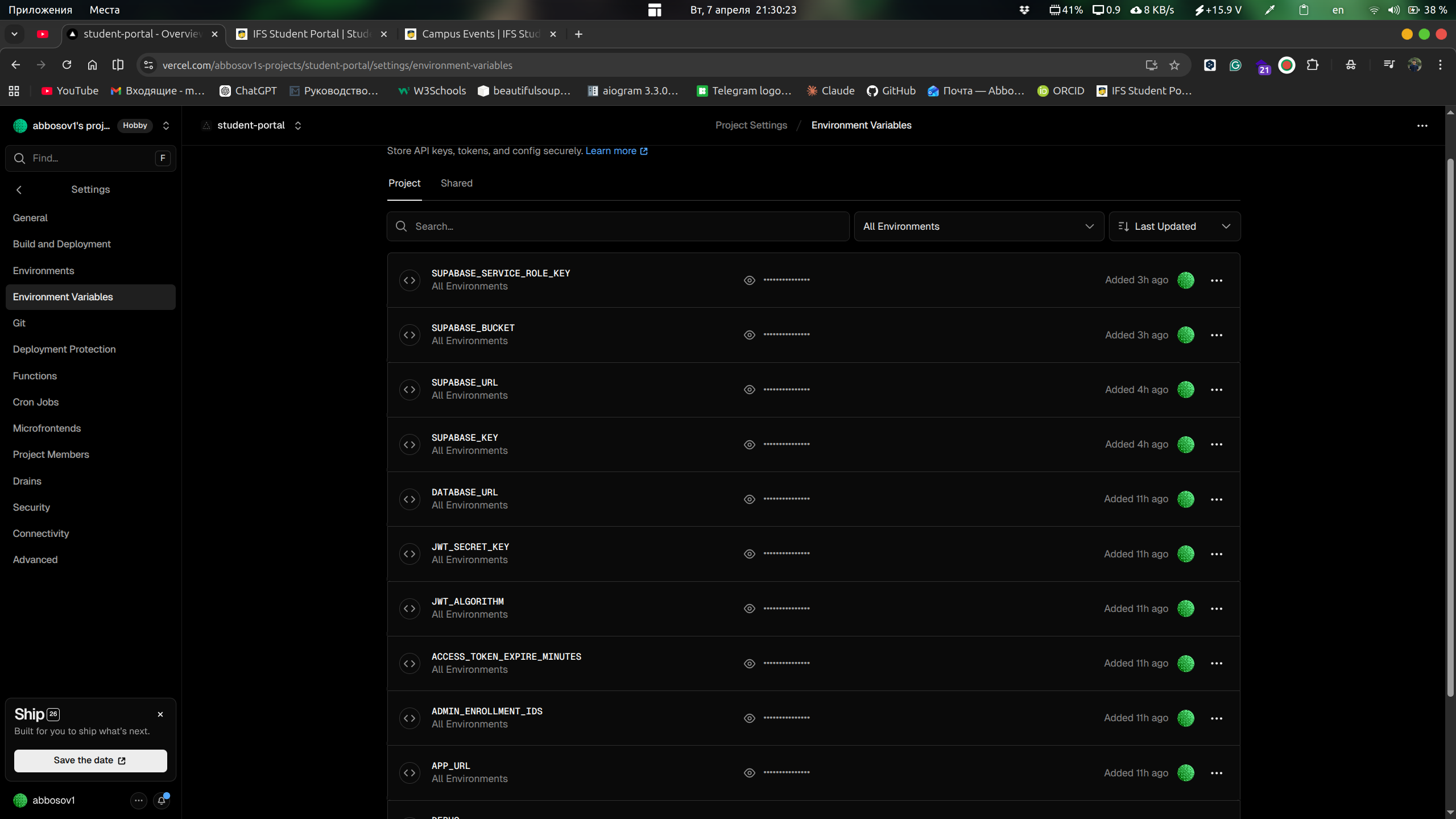Open account options ellipsis beside abbosov1
Image resolution: width=1456 pixels, height=819 pixels.
coord(138,800)
